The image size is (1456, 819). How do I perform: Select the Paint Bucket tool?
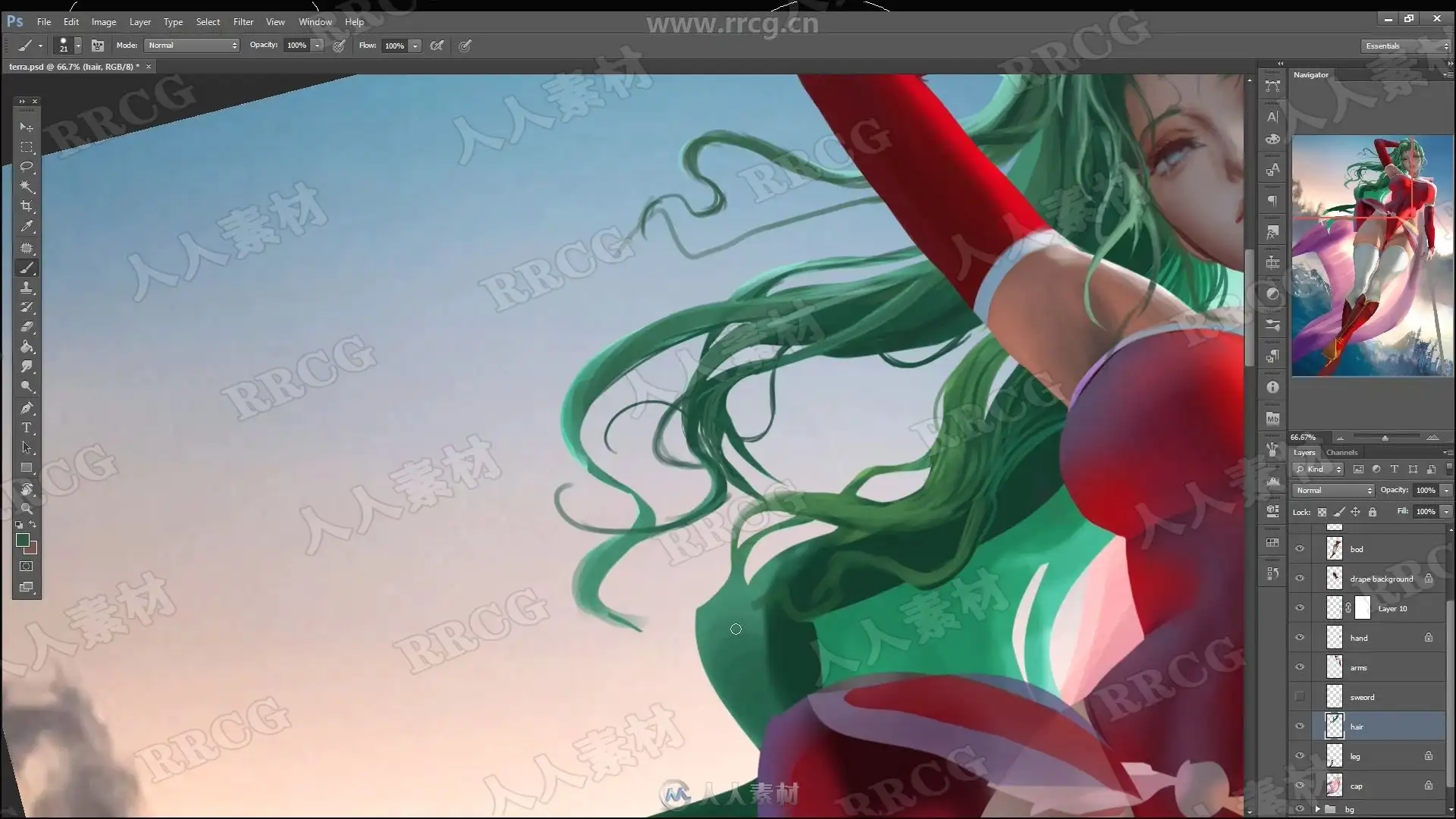27,347
